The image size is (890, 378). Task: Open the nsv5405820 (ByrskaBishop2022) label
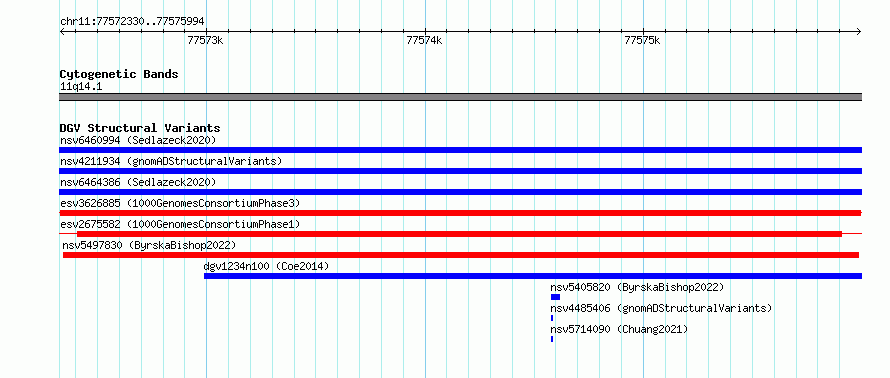click(x=637, y=287)
